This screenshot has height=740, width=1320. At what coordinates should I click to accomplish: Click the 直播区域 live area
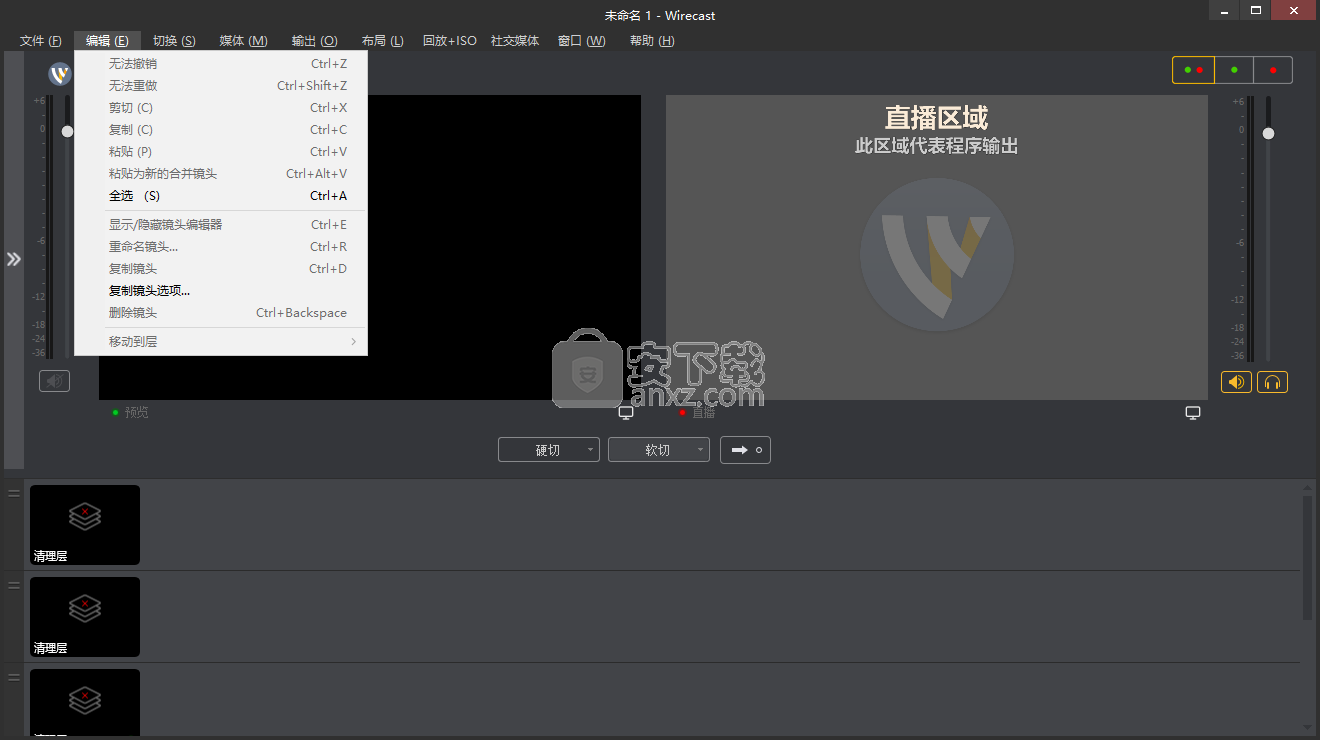pos(937,247)
